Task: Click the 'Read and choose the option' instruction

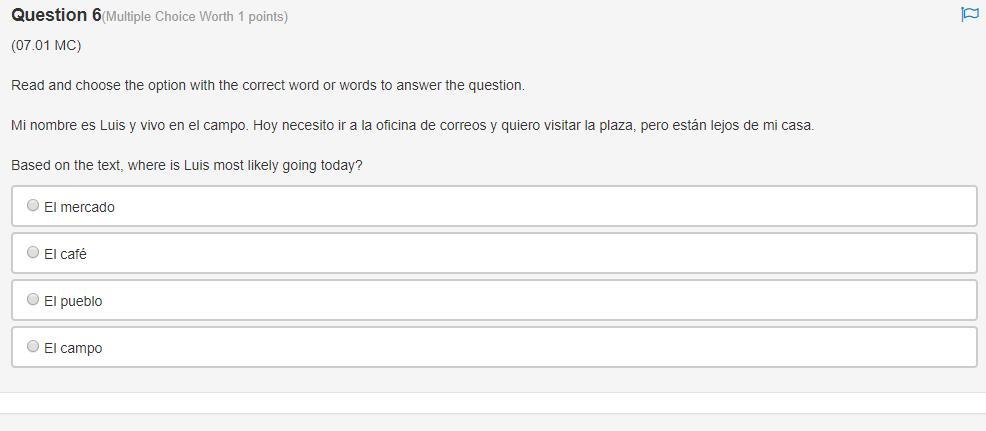Action: 268,85
